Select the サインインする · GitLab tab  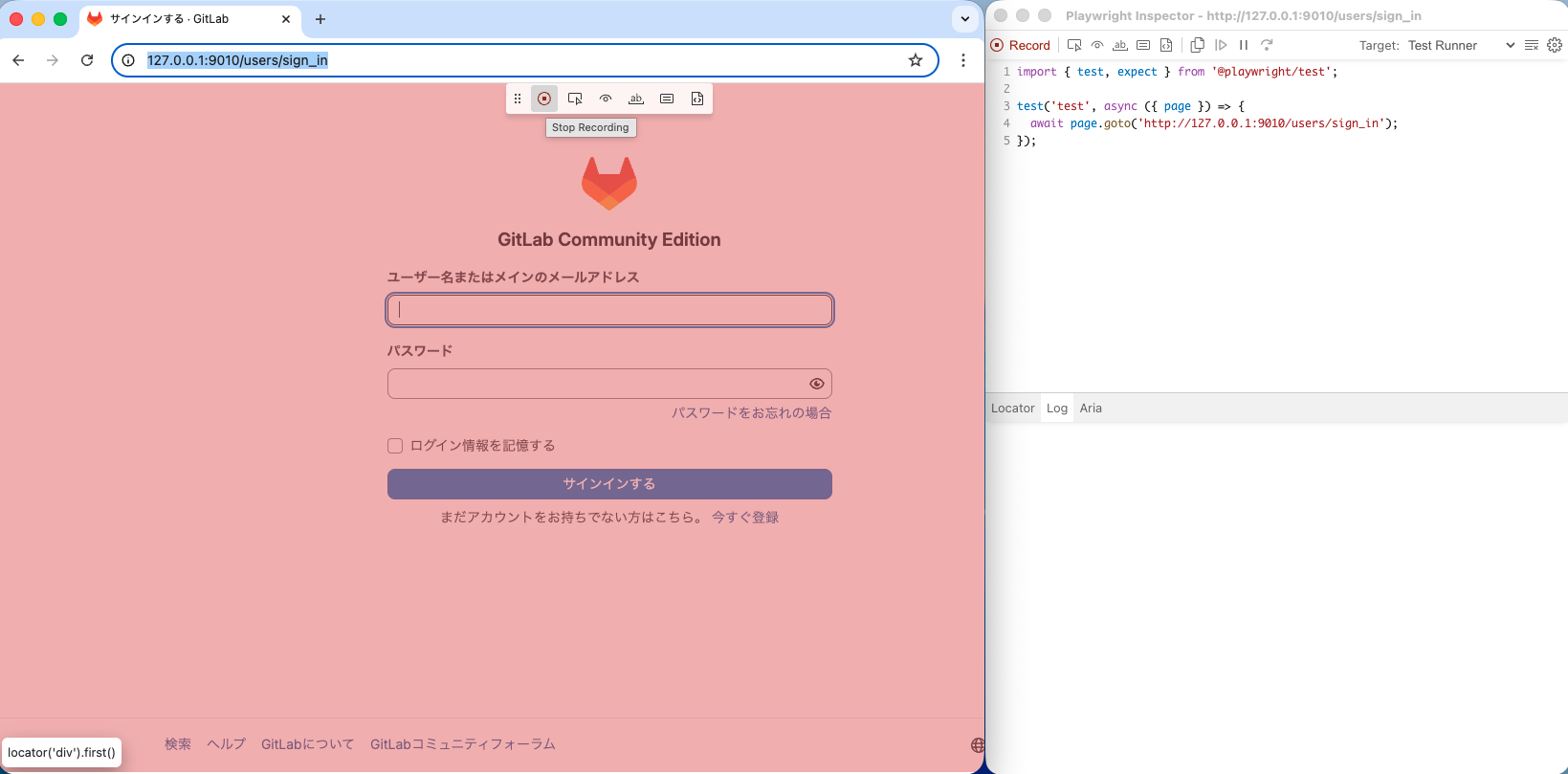[189, 19]
